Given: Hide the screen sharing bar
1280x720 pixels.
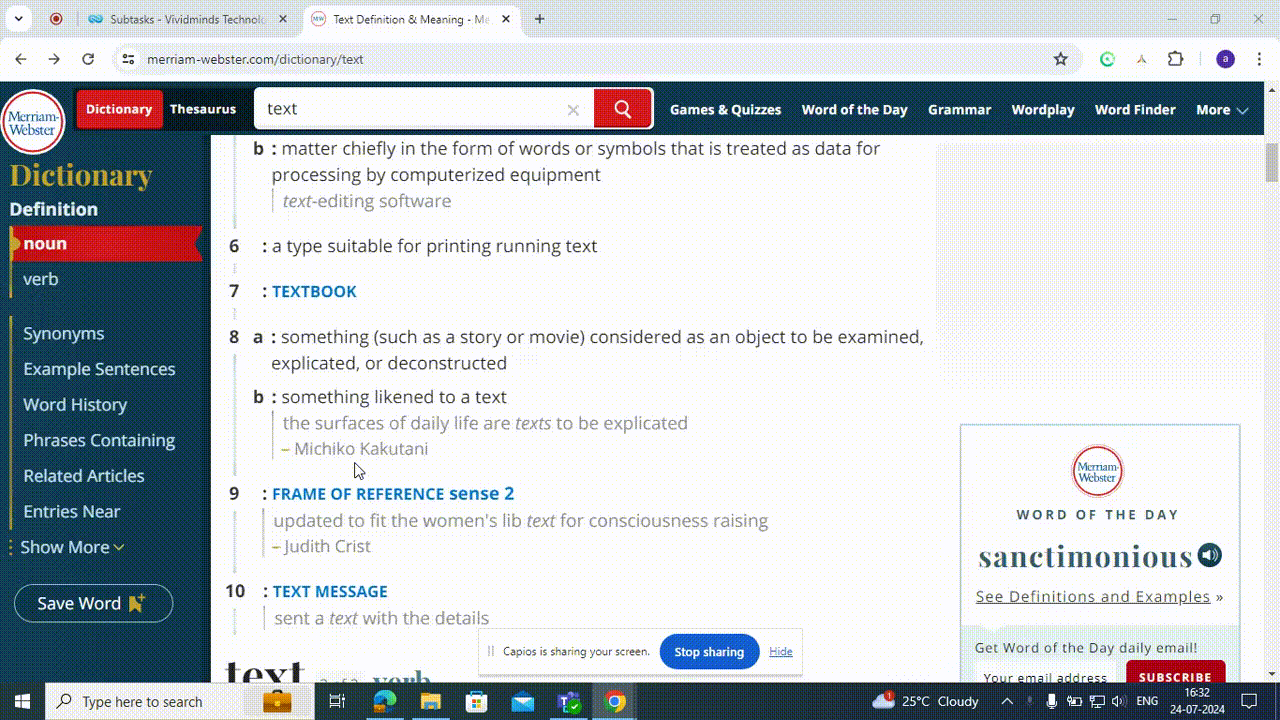Looking at the screenshot, I should coord(781,651).
